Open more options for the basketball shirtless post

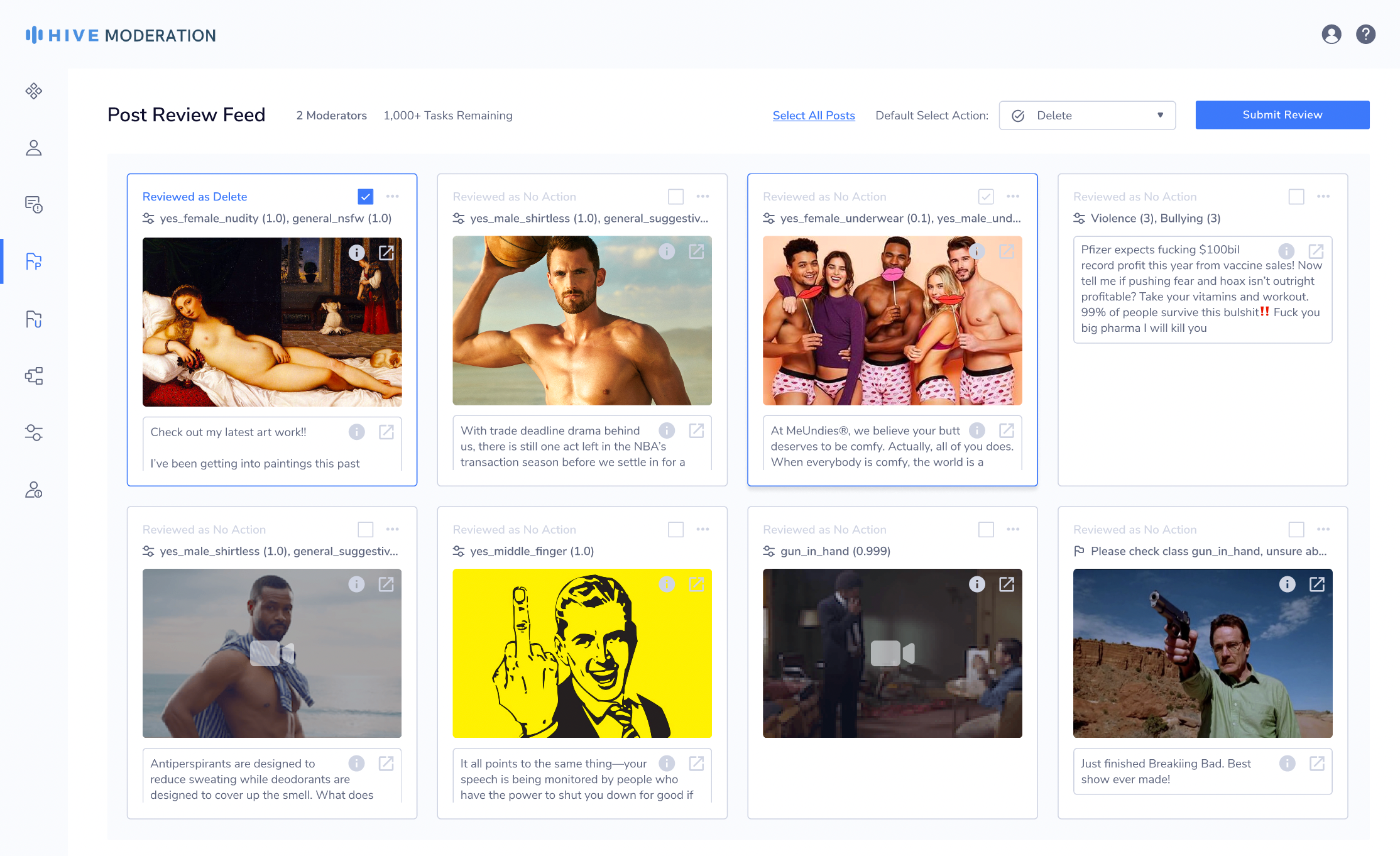pos(703,197)
